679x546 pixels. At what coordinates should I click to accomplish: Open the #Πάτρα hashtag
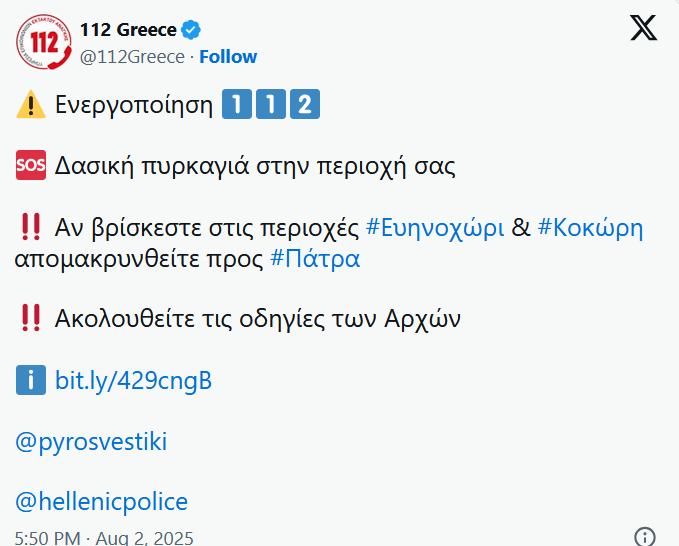click(315, 259)
